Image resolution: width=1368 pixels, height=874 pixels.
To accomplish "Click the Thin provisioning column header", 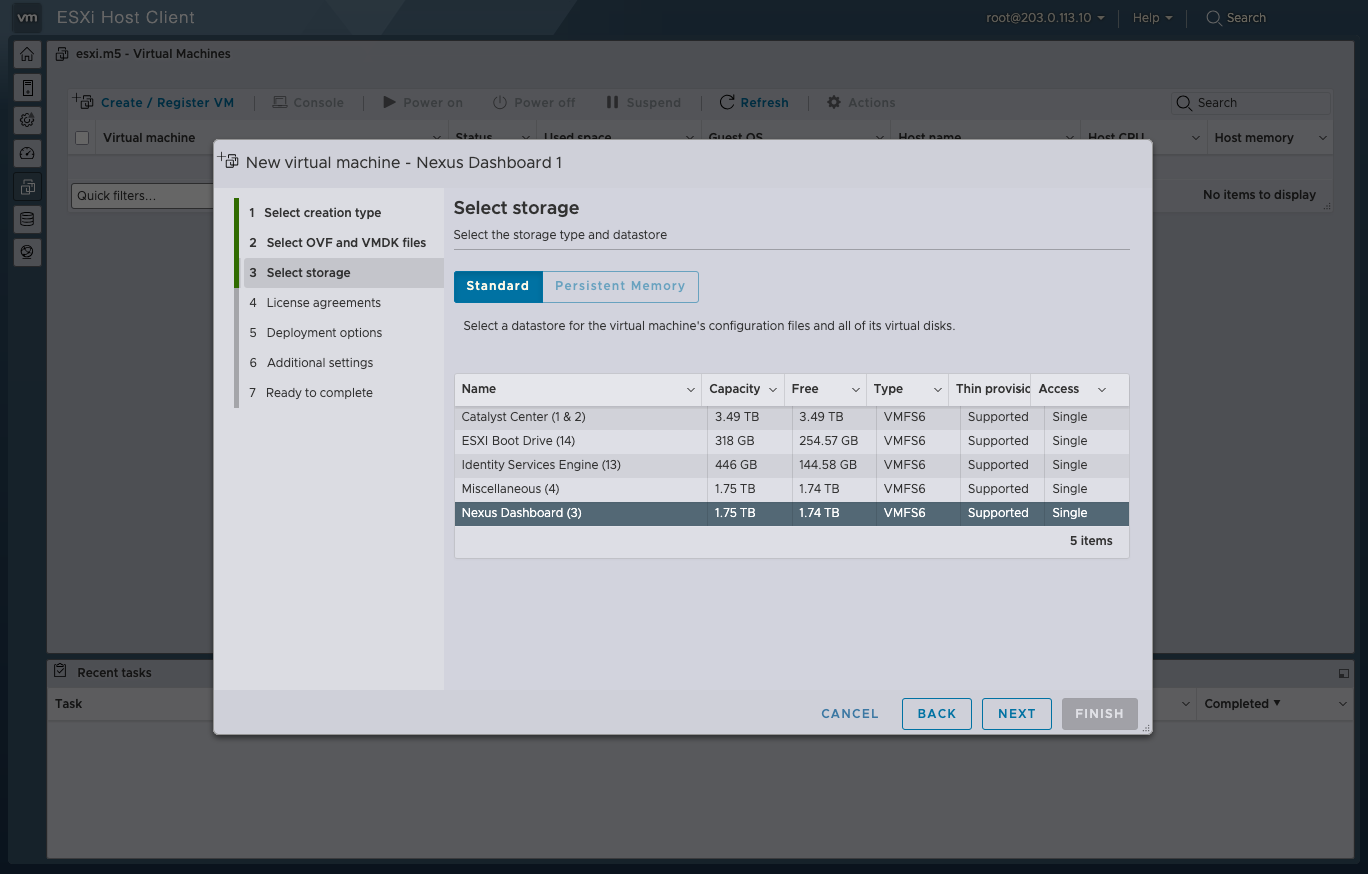I will point(992,389).
